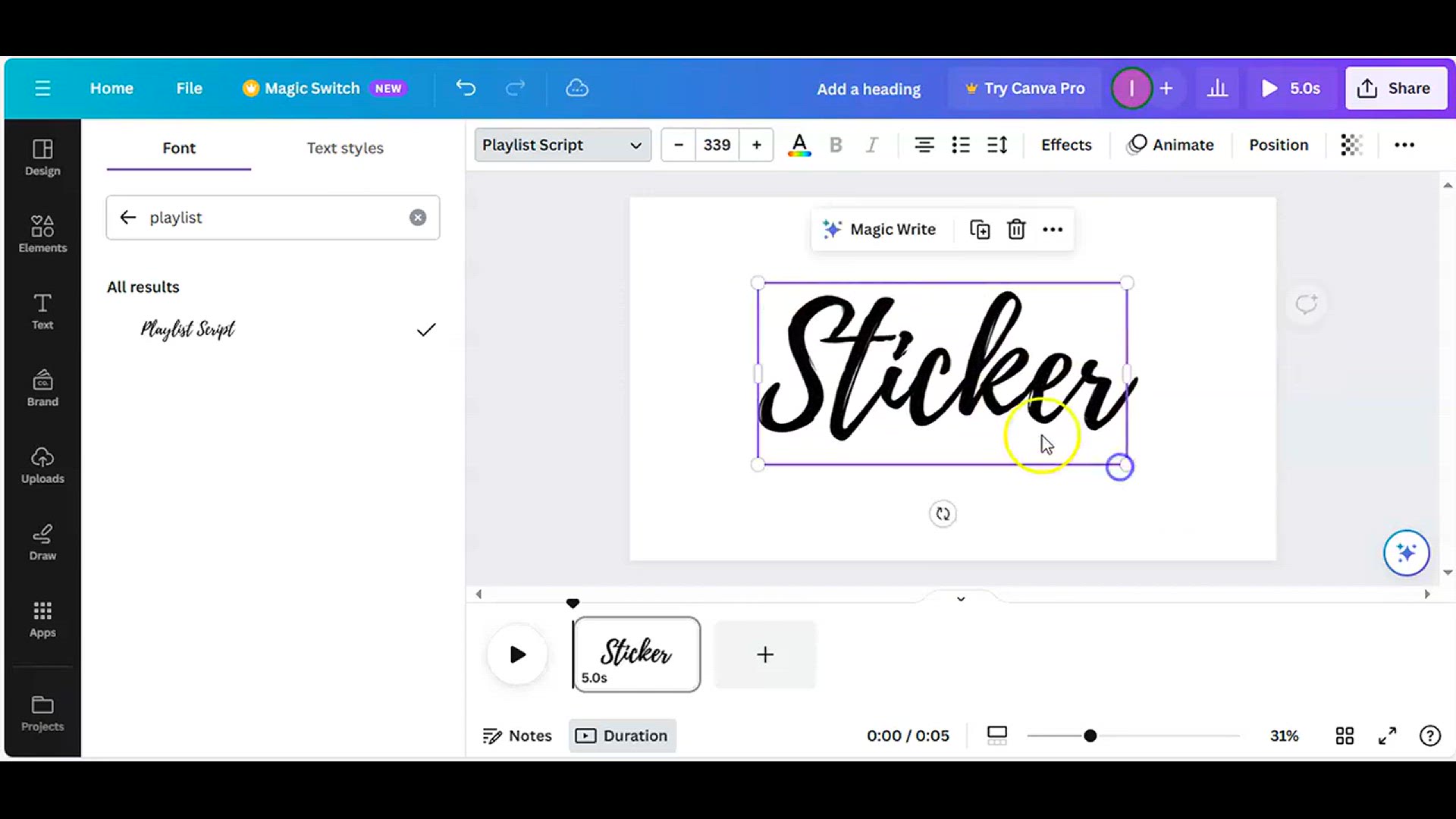Image resolution: width=1456 pixels, height=819 pixels.
Task: Click the Magic Write button
Action: point(880,229)
